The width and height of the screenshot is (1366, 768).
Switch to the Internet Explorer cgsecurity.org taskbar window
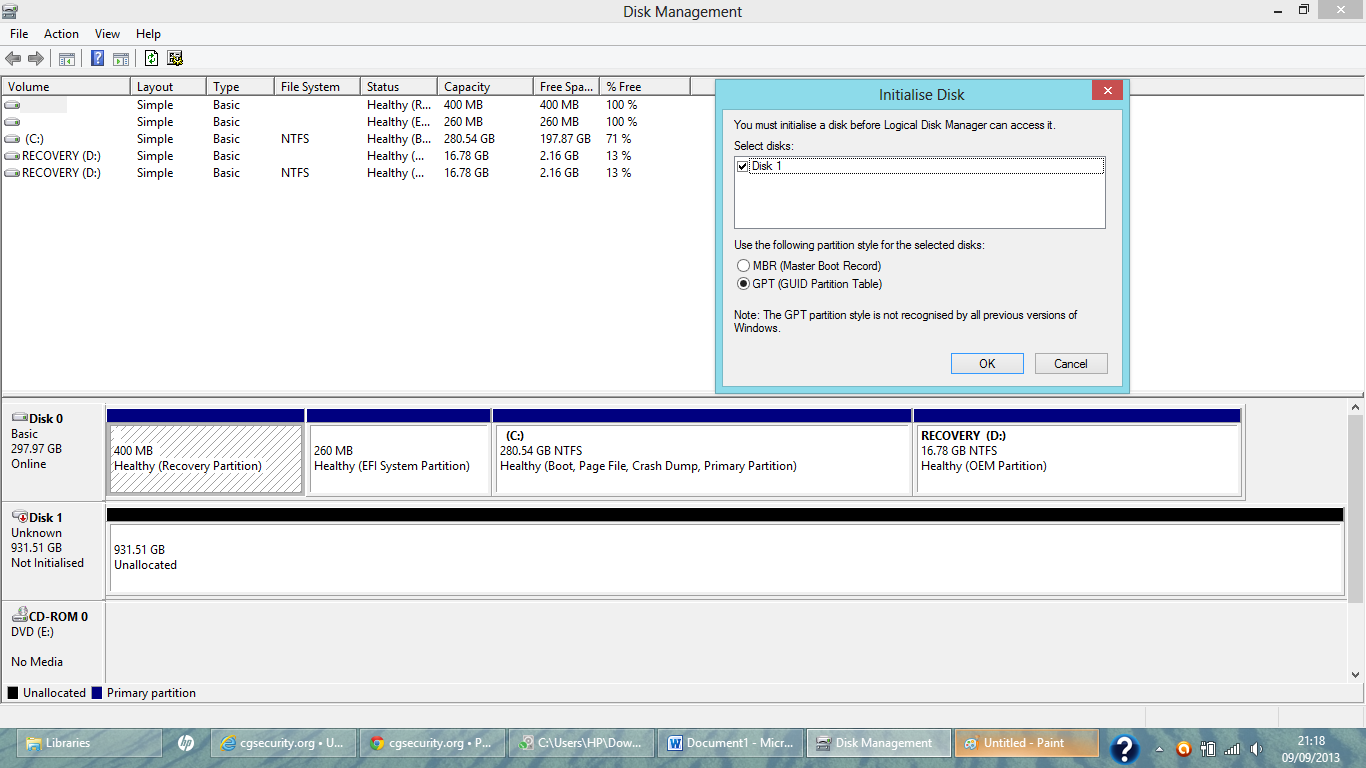point(284,743)
